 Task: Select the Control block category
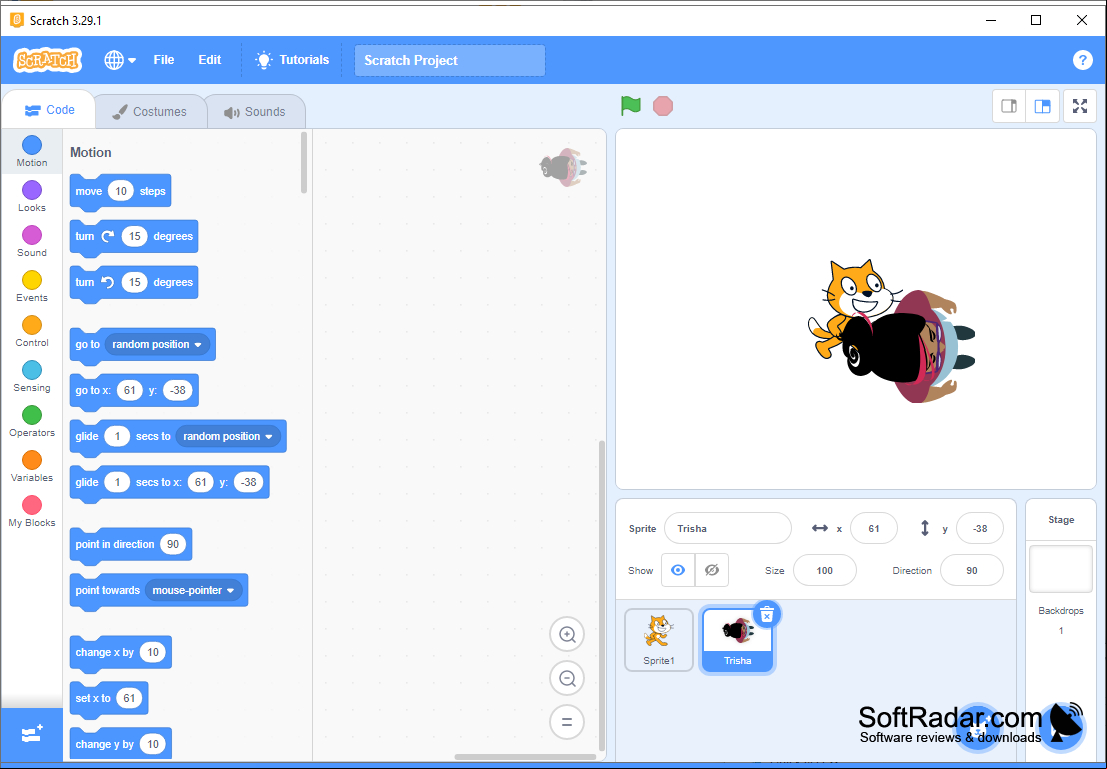coord(32,332)
